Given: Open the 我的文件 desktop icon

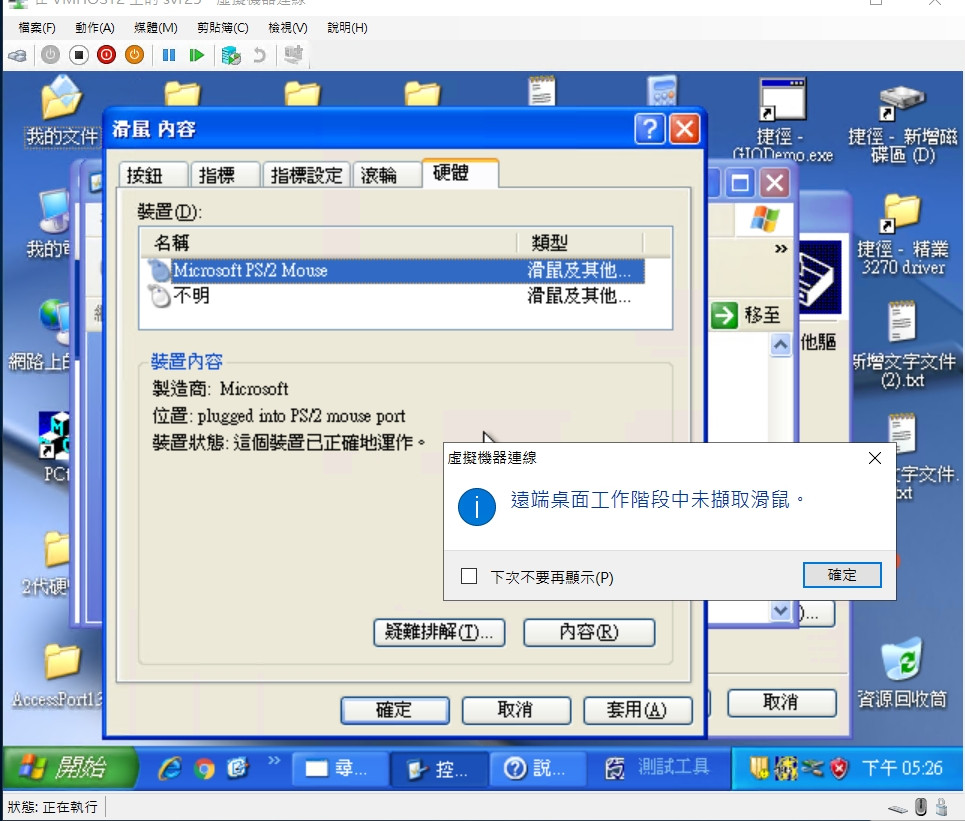Looking at the screenshot, I should point(61,111).
